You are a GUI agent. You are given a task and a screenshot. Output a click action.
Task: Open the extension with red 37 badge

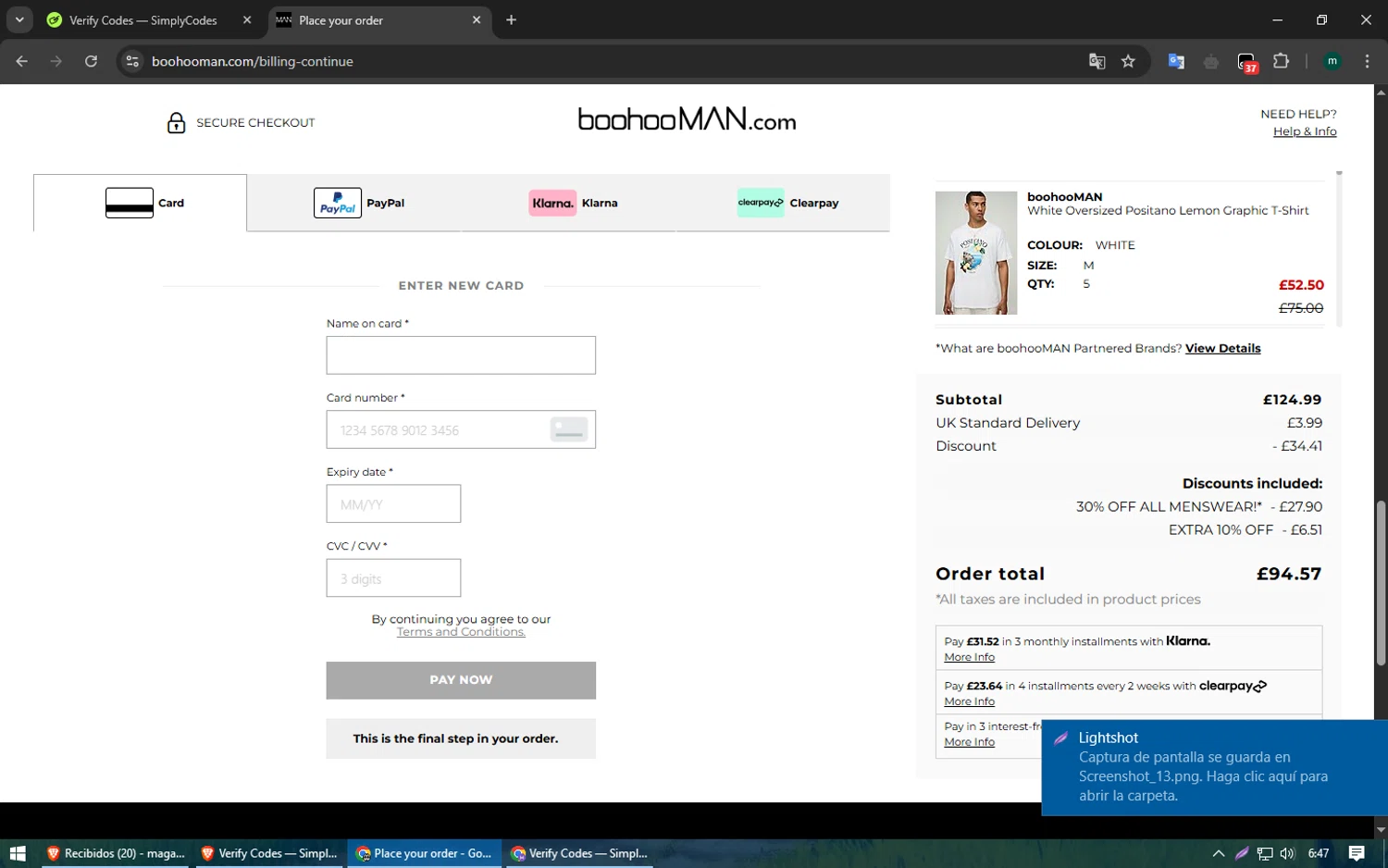click(1247, 63)
